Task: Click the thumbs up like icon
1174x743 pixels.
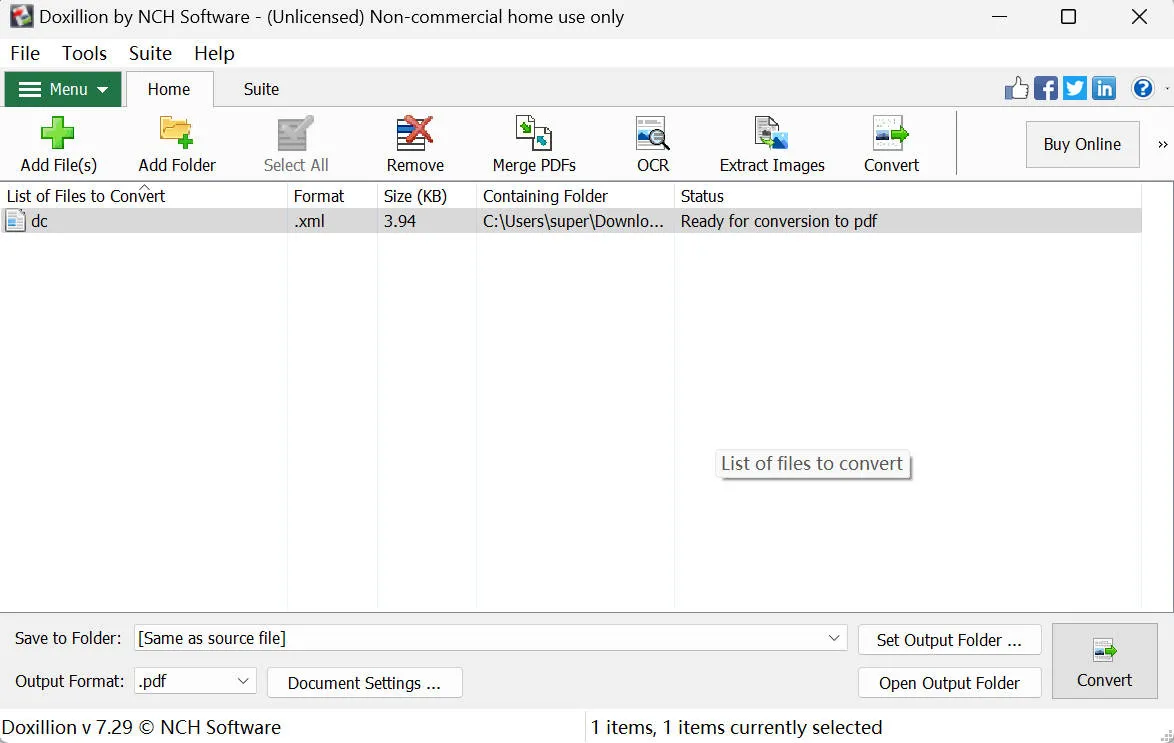Action: 1017,88
